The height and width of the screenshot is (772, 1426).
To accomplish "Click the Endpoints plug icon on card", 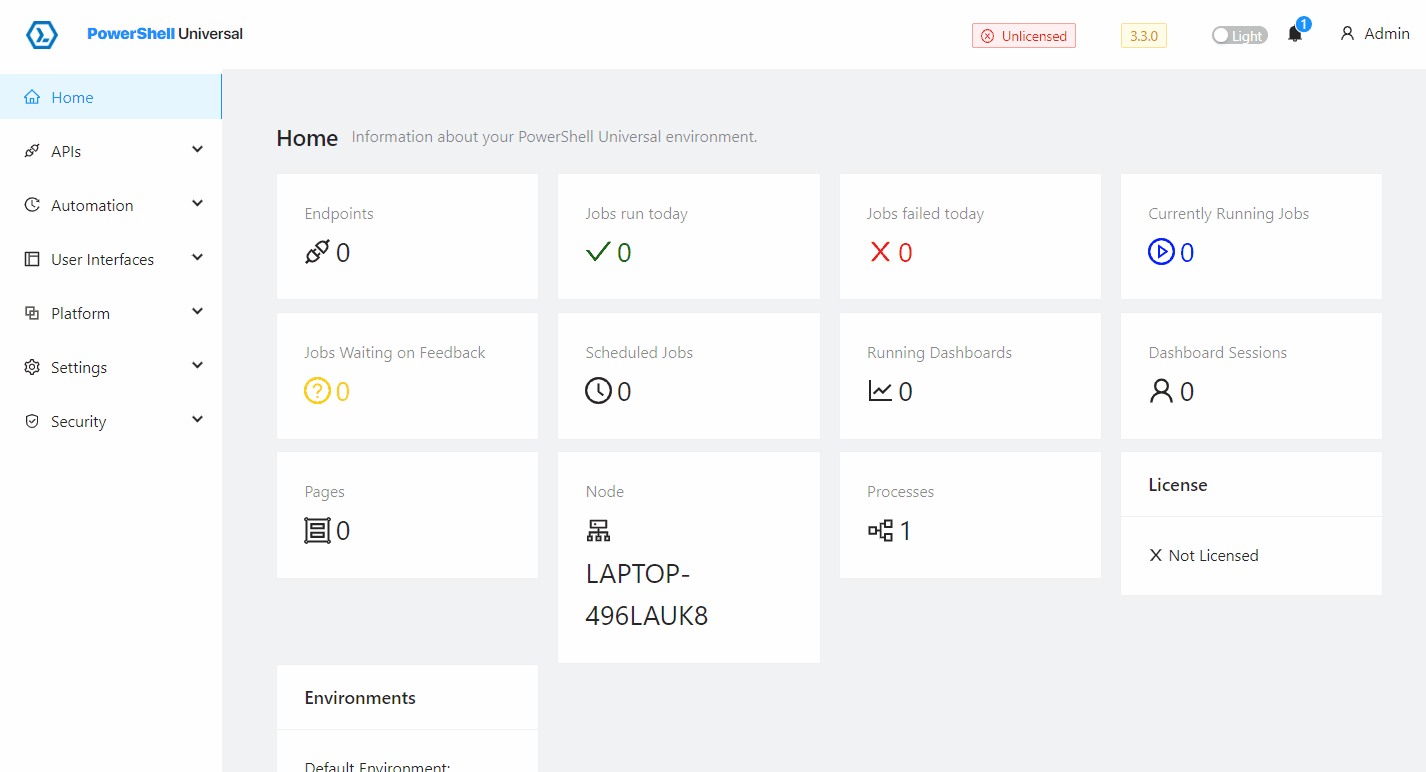I will click(x=317, y=253).
